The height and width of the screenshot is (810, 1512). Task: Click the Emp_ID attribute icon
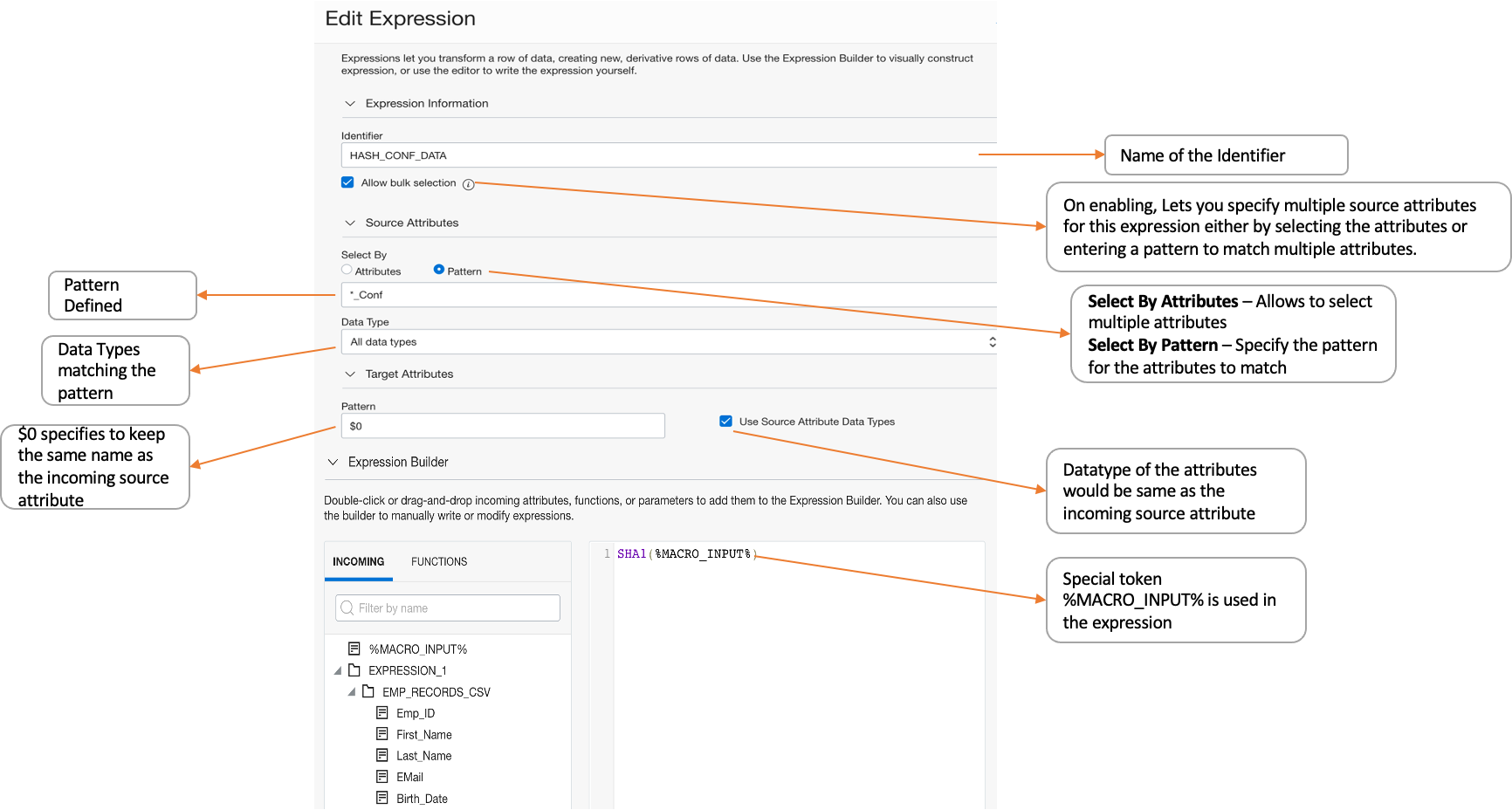[382, 712]
